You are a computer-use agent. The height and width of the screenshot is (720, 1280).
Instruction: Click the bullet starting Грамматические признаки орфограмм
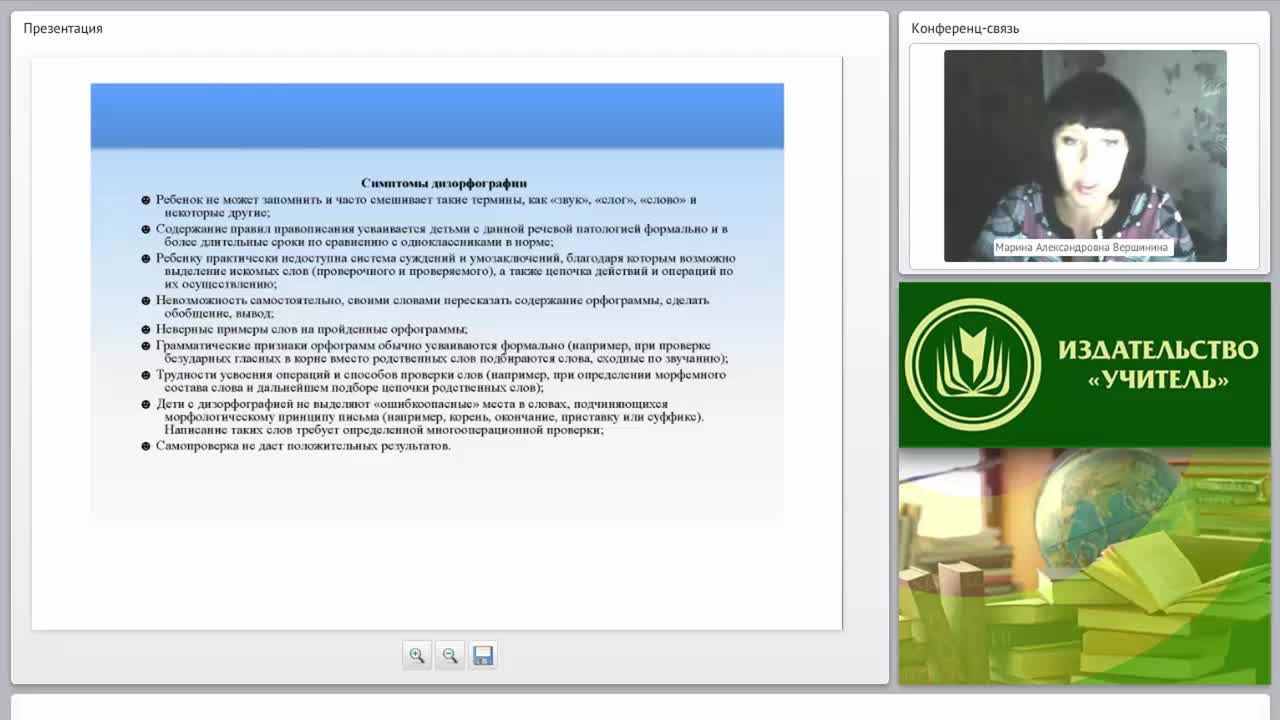click(x=435, y=352)
